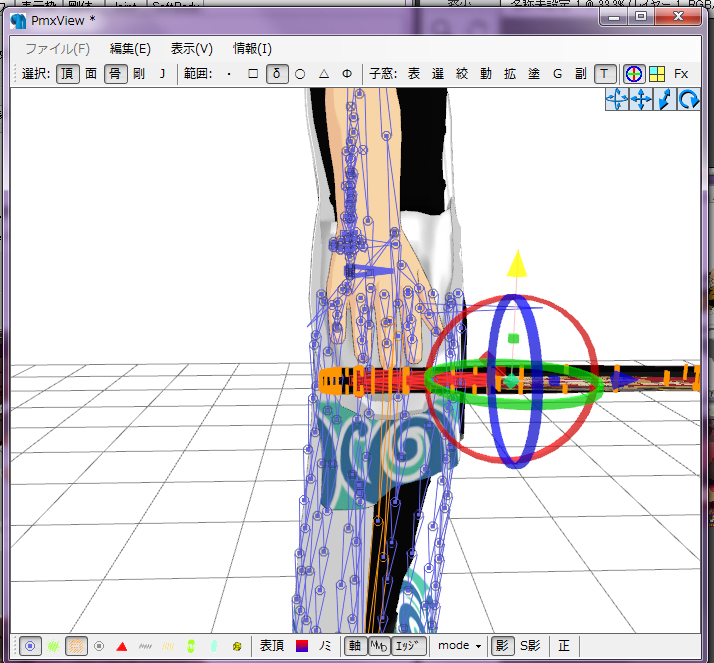714x663 pixels.
Task: Click the diagonal zoom arrow viewport icon
Action: tap(665, 99)
